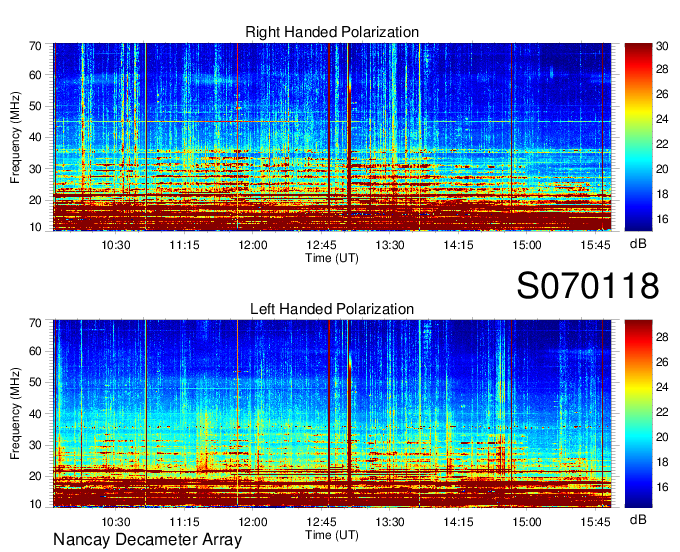Click the 'Frequency (MHz)' axis label on bottom plot
The height and width of the screenshot is (552, 680).
(x=15, y=414)
